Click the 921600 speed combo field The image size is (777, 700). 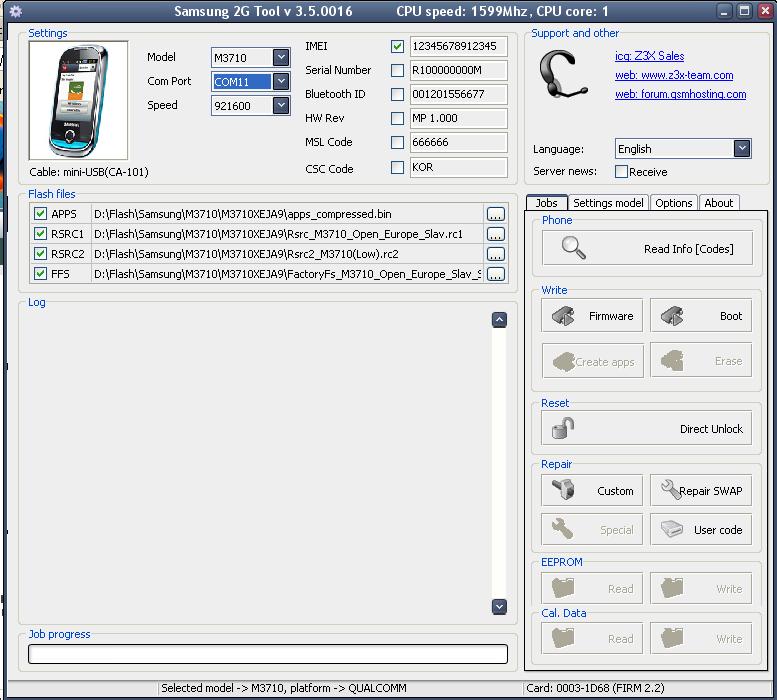(x=250, y=105)
